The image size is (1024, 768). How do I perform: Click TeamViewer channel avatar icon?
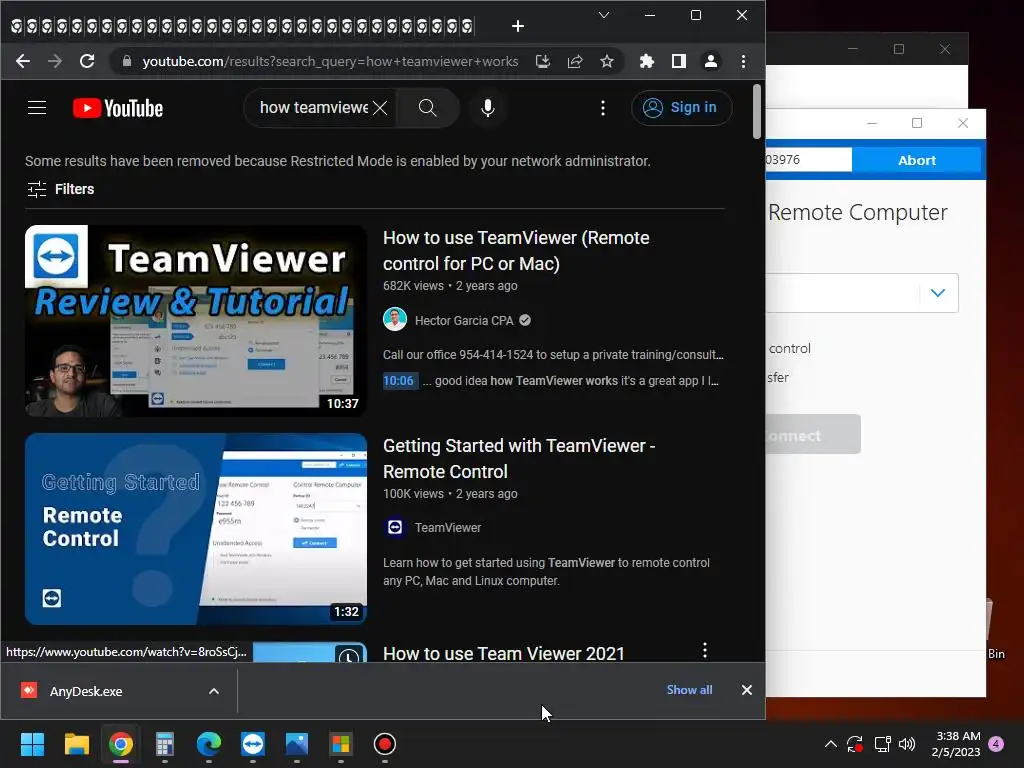(395, 527)
